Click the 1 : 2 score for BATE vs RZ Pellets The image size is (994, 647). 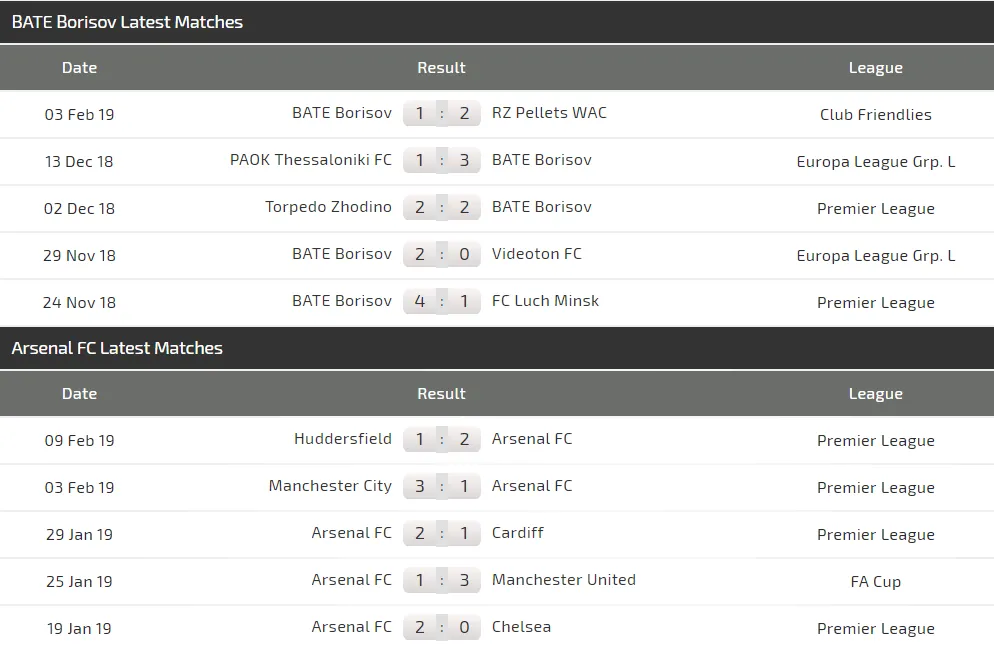[441, 113]
